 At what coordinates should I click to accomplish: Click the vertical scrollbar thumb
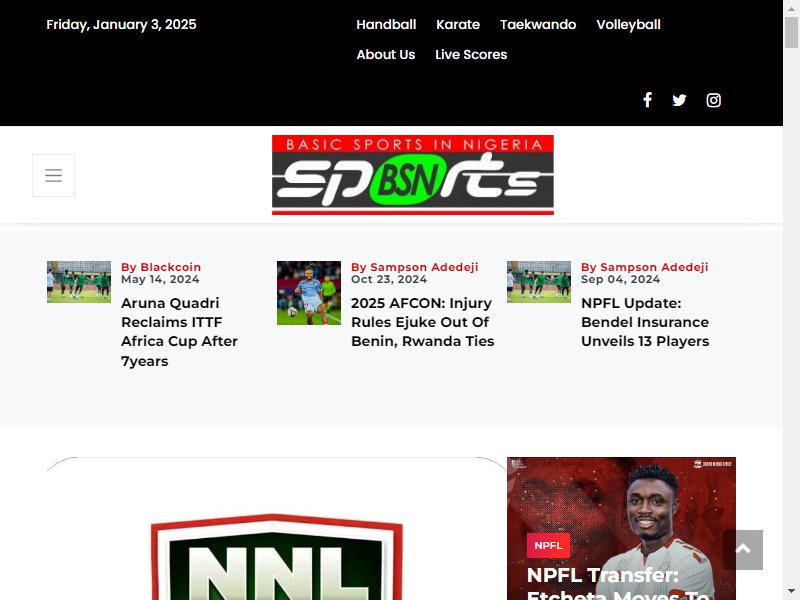(791, 32)
